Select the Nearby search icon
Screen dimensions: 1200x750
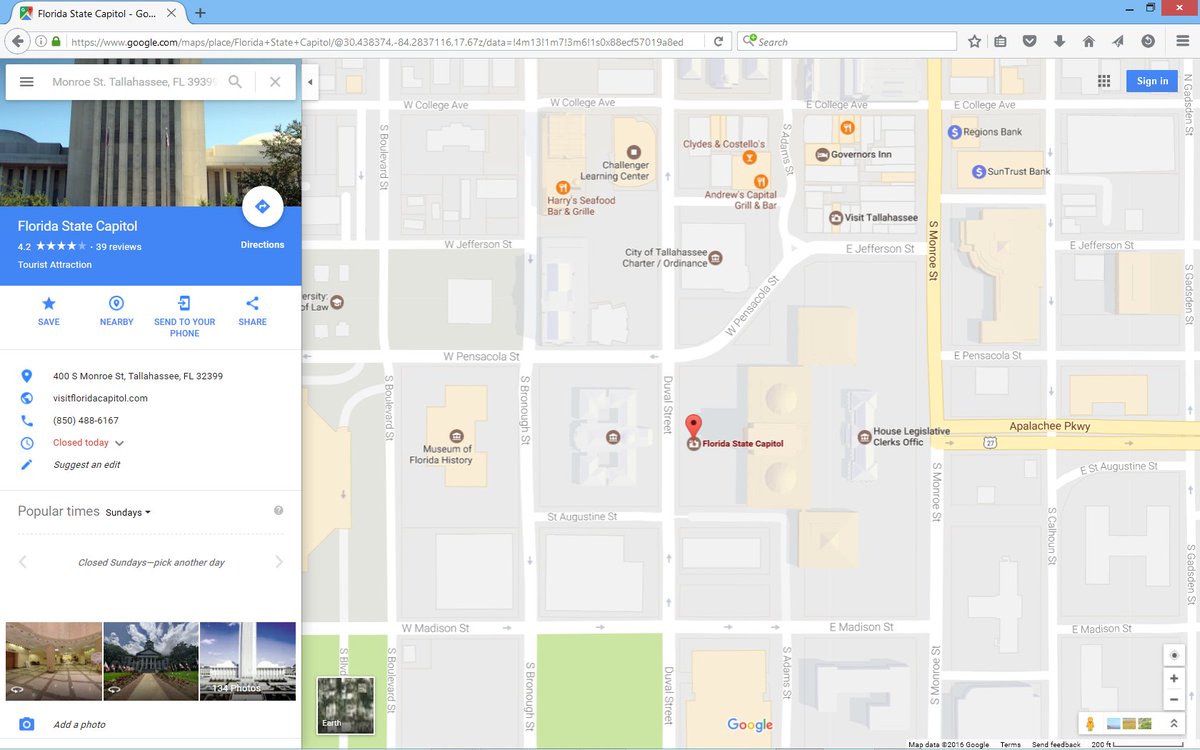pos(116,305)
